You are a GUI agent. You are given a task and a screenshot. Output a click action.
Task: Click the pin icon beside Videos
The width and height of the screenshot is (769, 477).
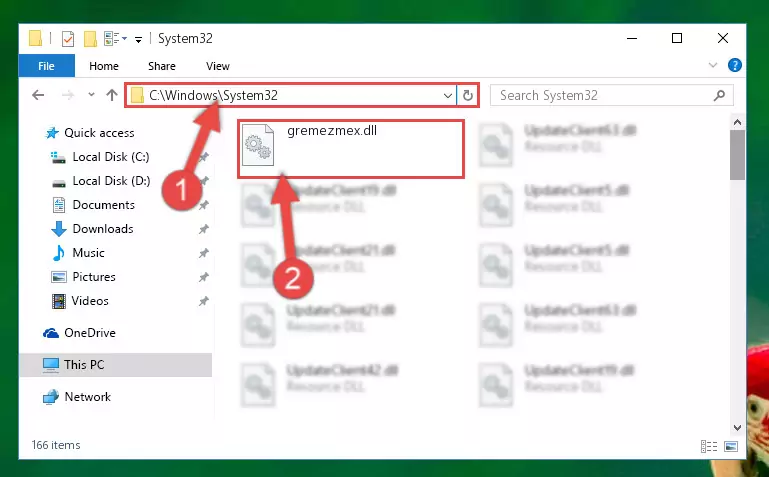204,301
